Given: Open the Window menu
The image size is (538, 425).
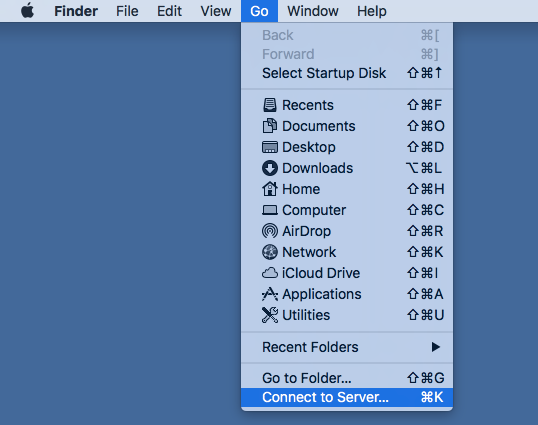Looking at the screenshot, I should (x=313, y=11).
